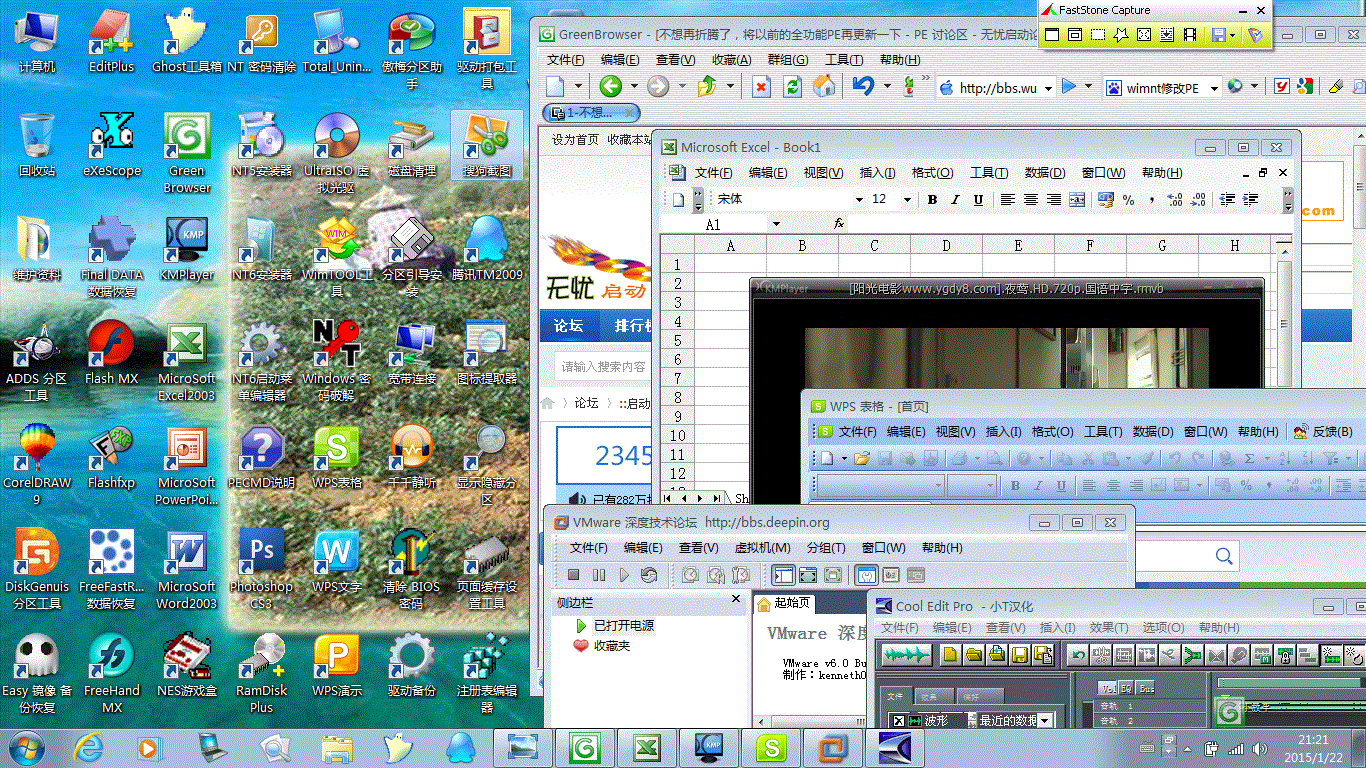Screen dimensions: 1366x768
Task: Click the Cool Edit waveform view icon
Action: coord(908,655)
